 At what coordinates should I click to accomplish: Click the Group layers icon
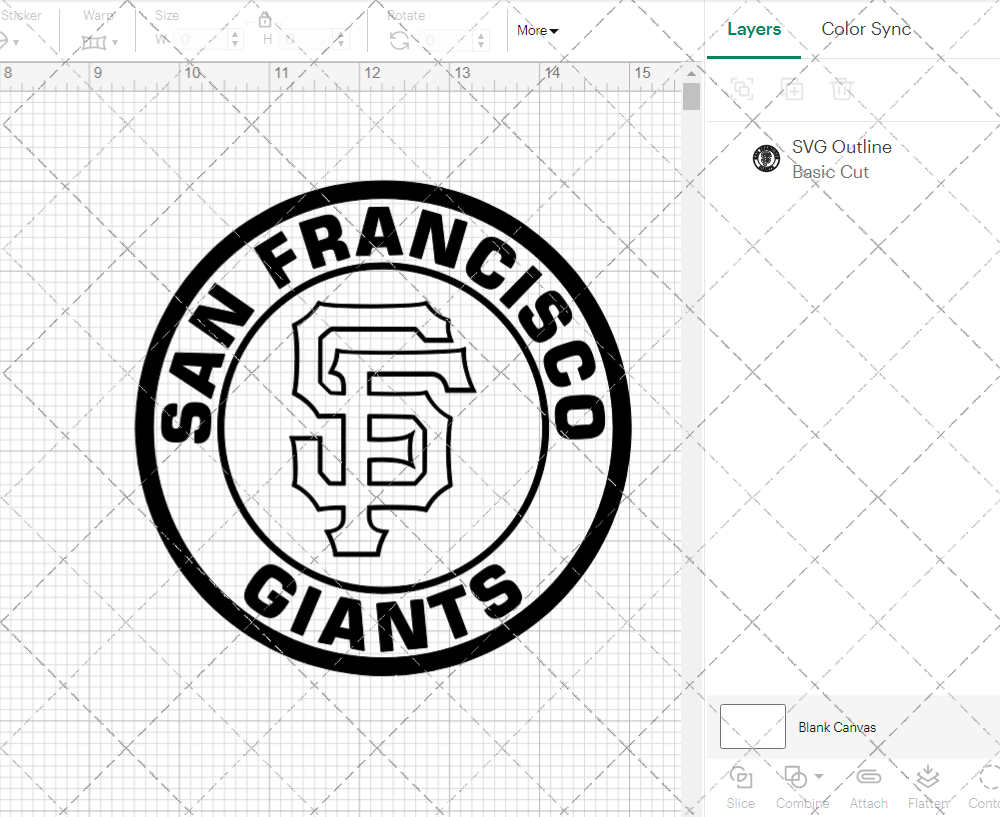click(x=742, y=89)
